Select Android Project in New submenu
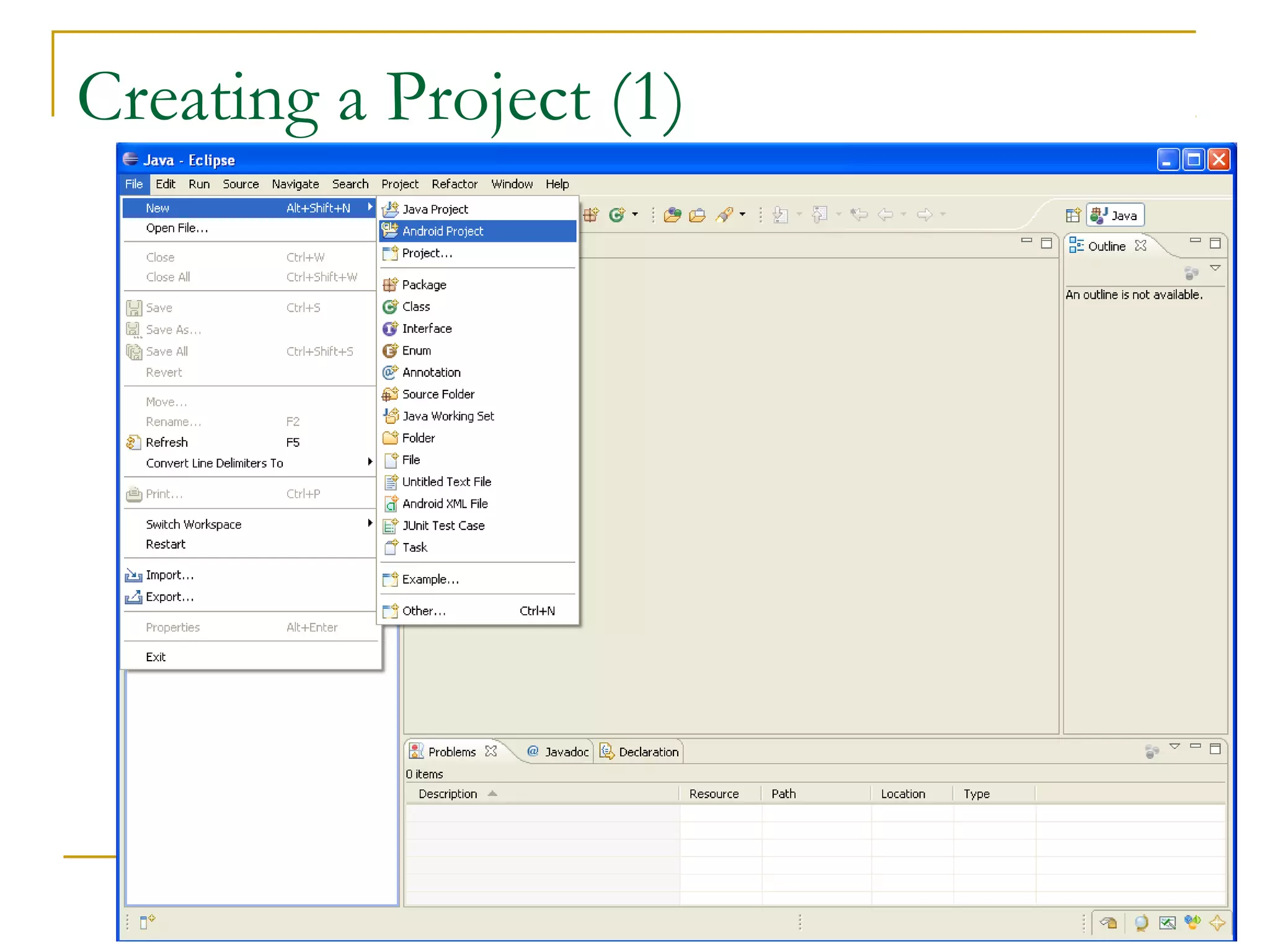Image resolution: width=1270 pixels, height=952 pixels. pos(477,231)
